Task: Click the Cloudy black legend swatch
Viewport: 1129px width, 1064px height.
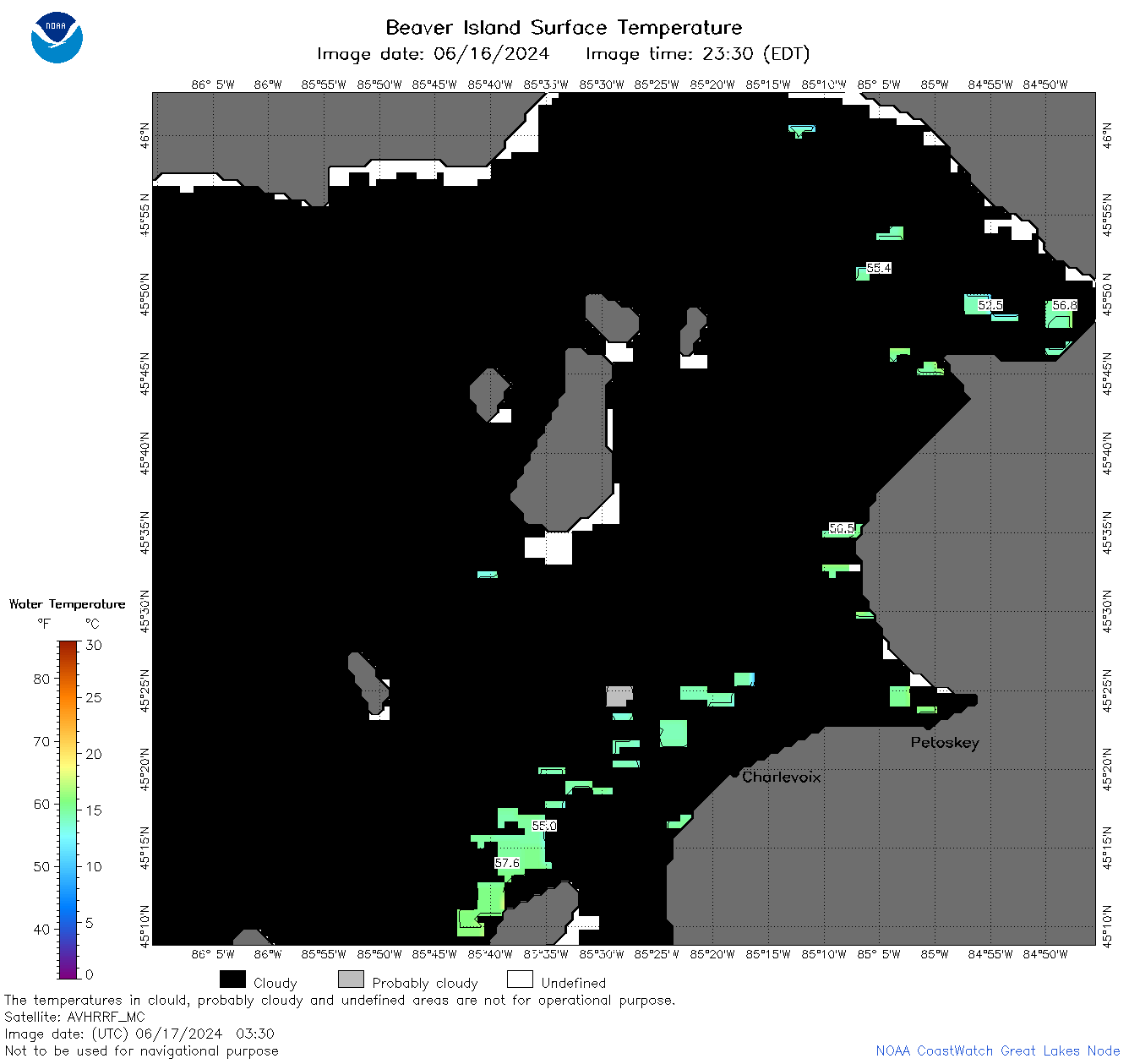Action: (x=232, y=979)
